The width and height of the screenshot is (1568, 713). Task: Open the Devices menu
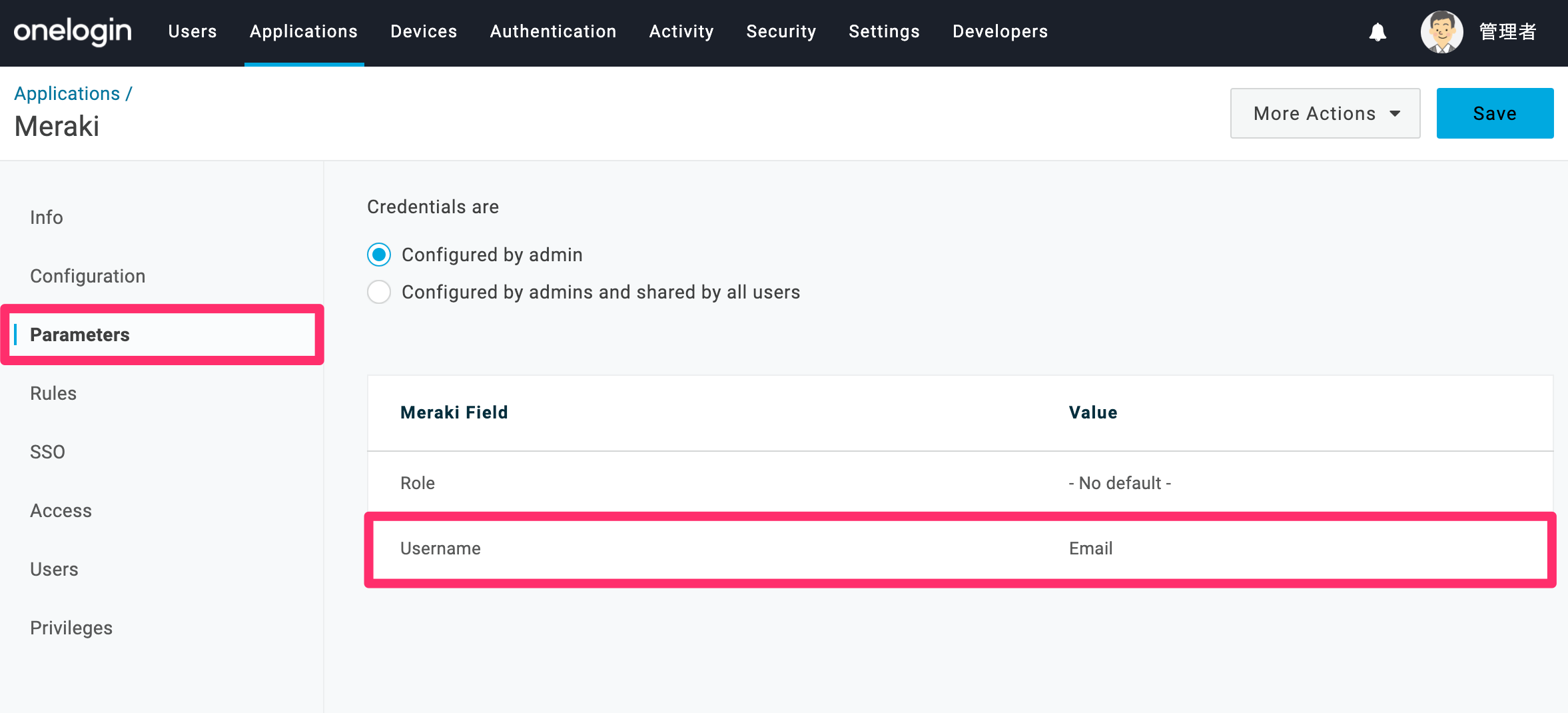pos(424,31)
